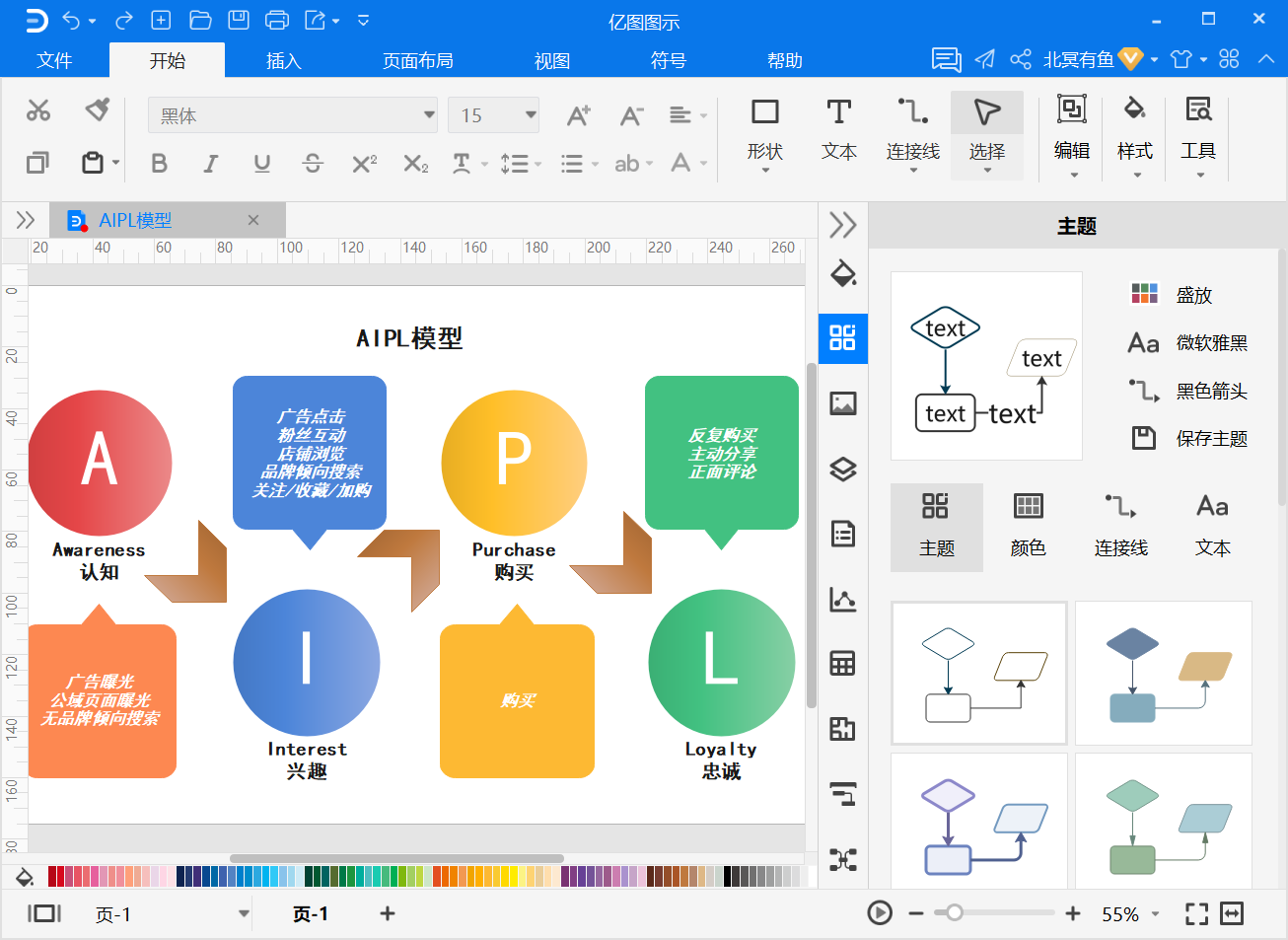Click the share nodes icon
The width and height of the screenshot is (1288, 940).
pyautogui.click(x=1021, y=59)
